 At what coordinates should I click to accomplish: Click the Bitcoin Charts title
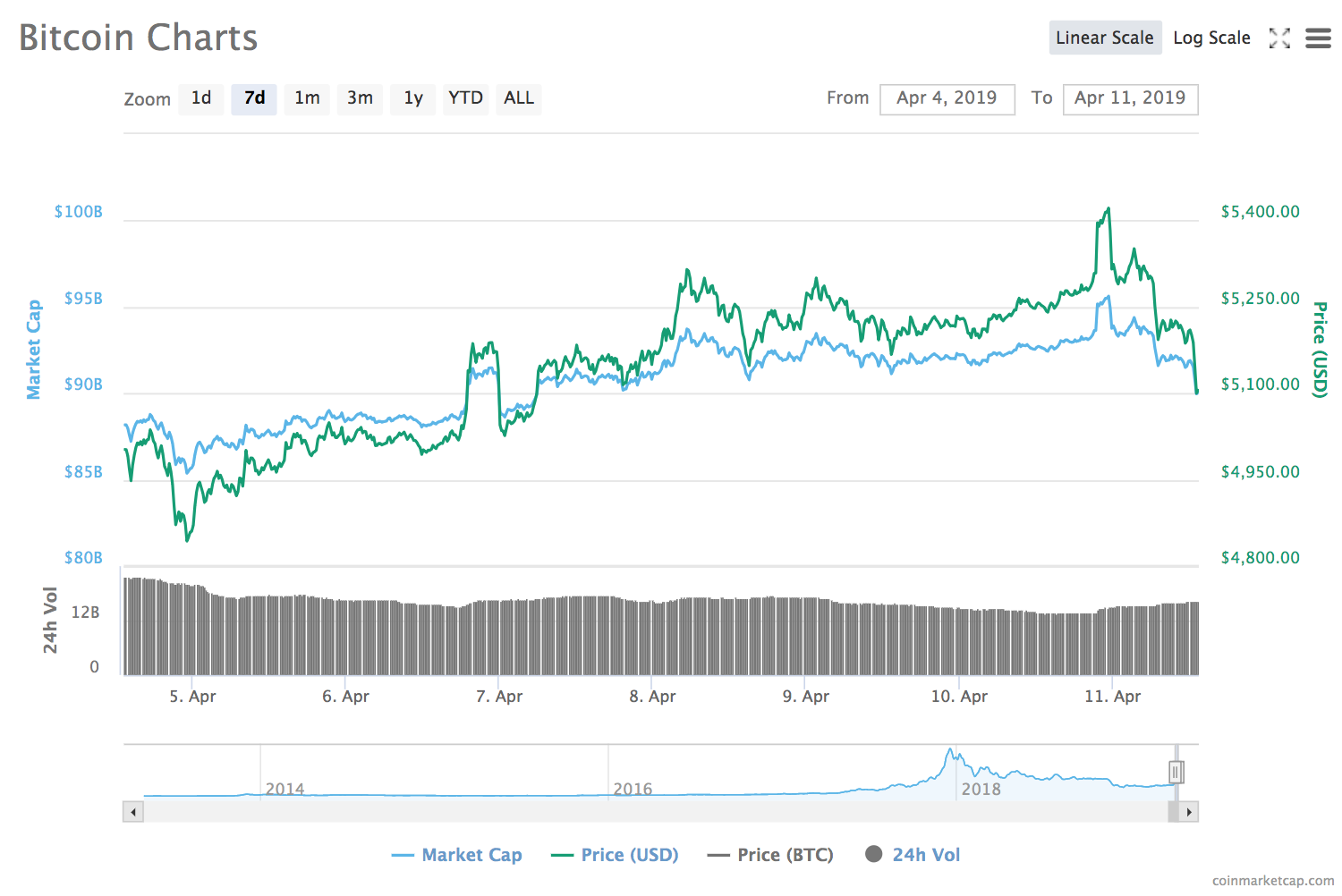click(x=139, y=38)
